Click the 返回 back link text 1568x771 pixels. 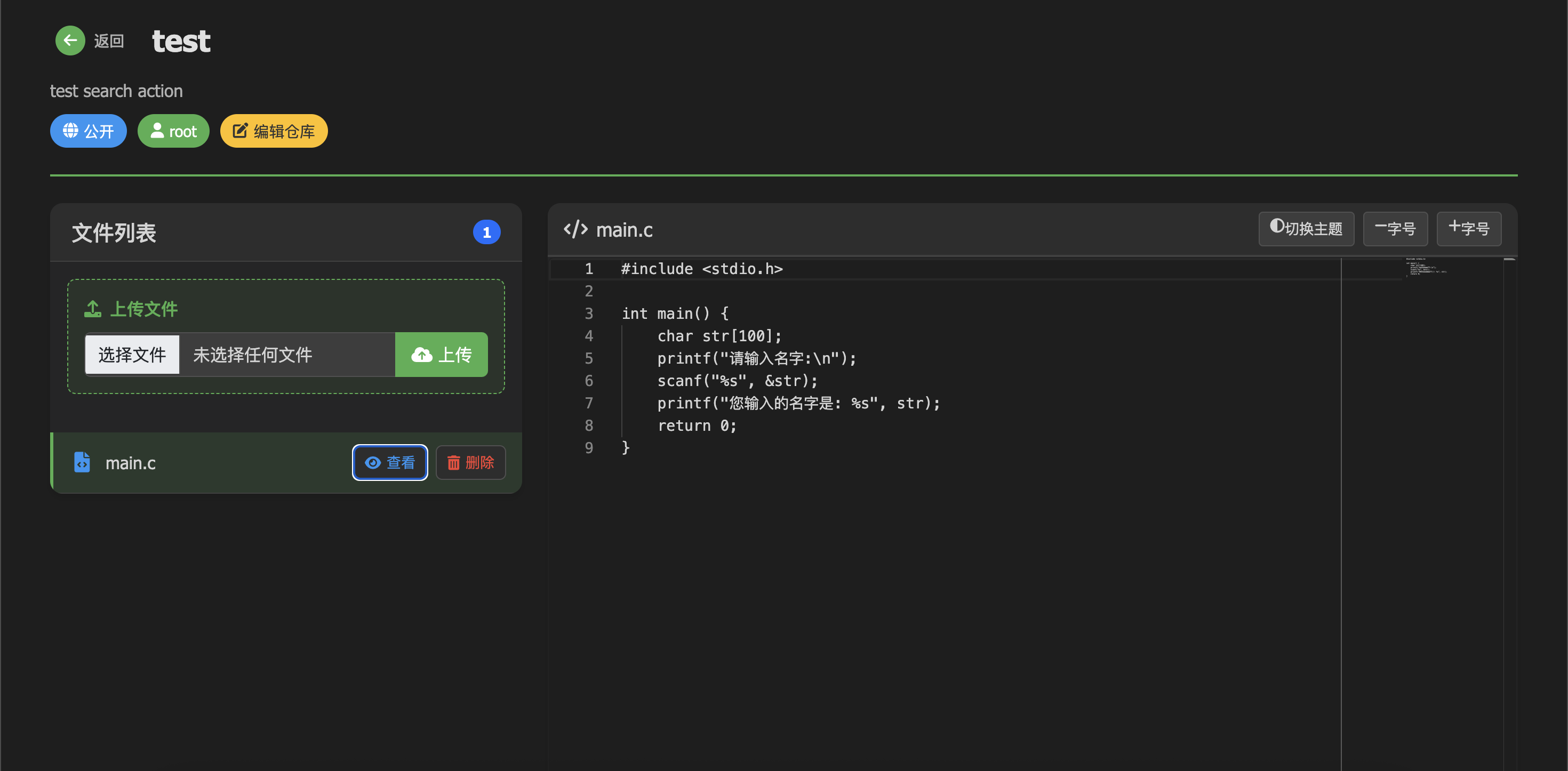tap(109, 42)
